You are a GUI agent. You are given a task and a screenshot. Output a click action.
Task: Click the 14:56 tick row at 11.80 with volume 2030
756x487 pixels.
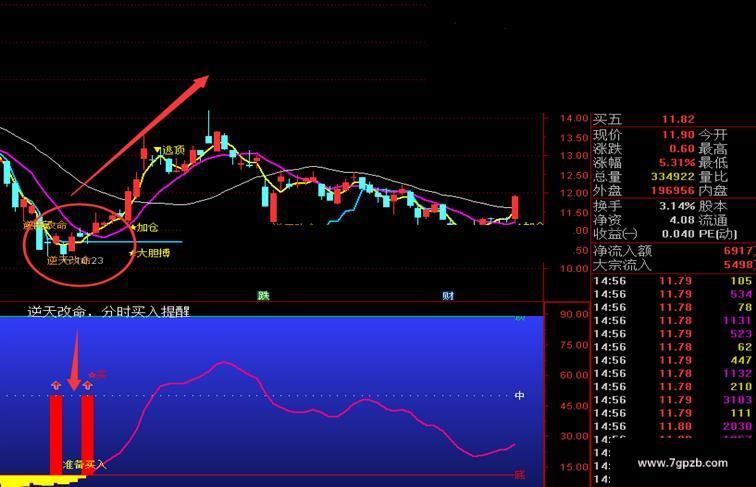point(673,426)
